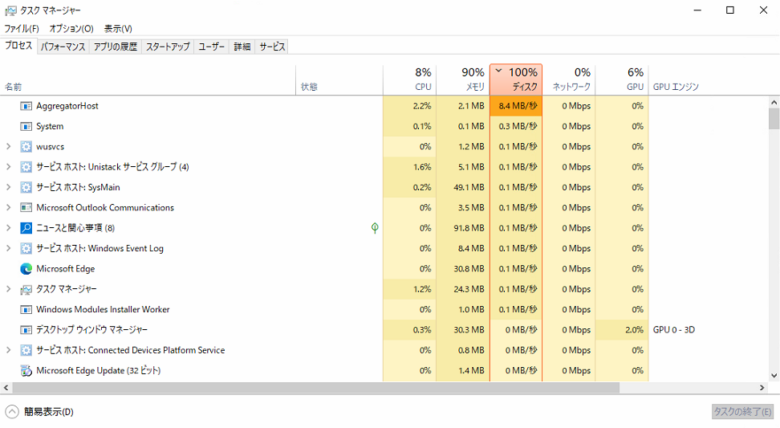
Task: Sort by the CPU column header
Action: (409, 79)
